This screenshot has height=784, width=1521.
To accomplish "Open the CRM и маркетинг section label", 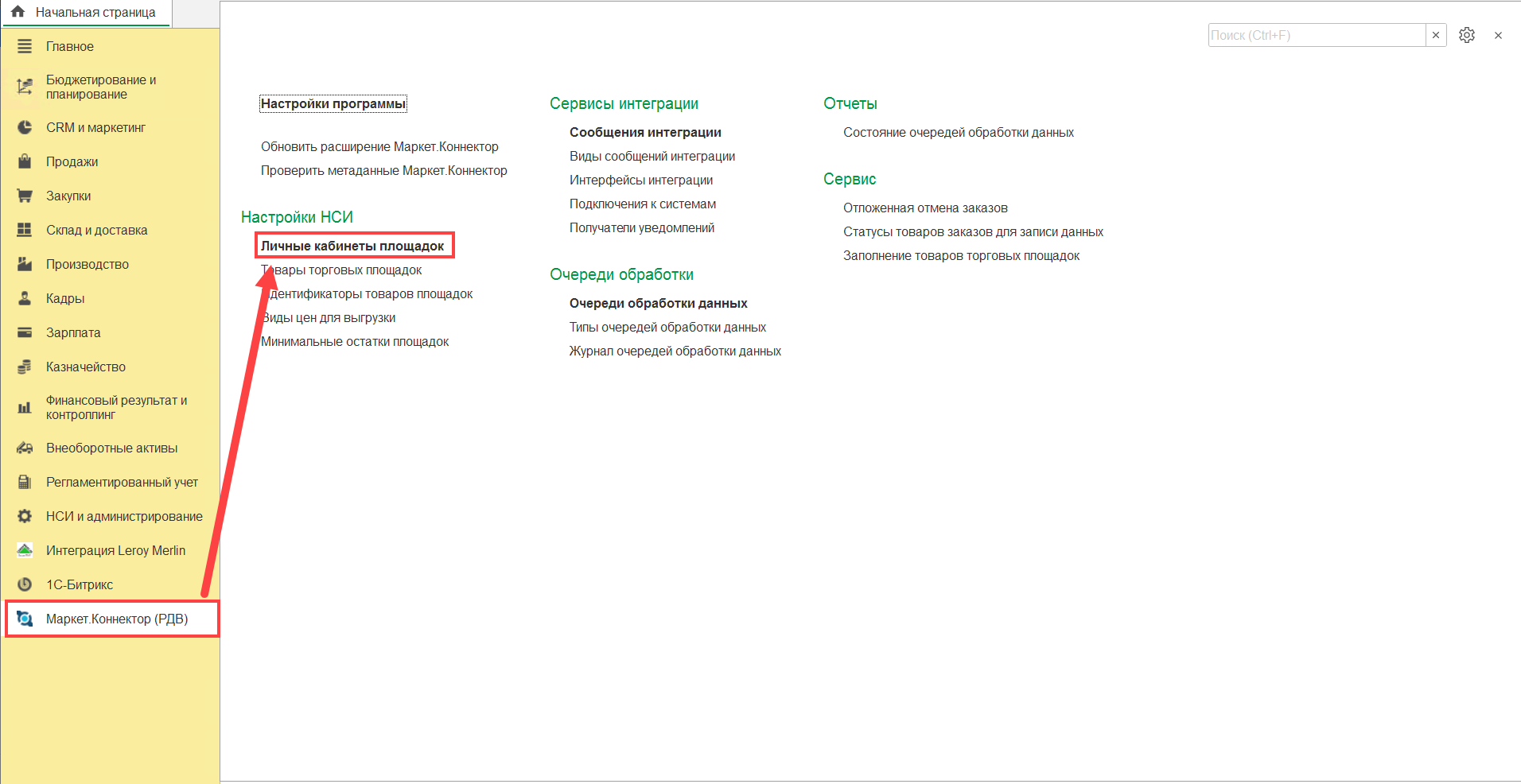I will pos(95,127).
